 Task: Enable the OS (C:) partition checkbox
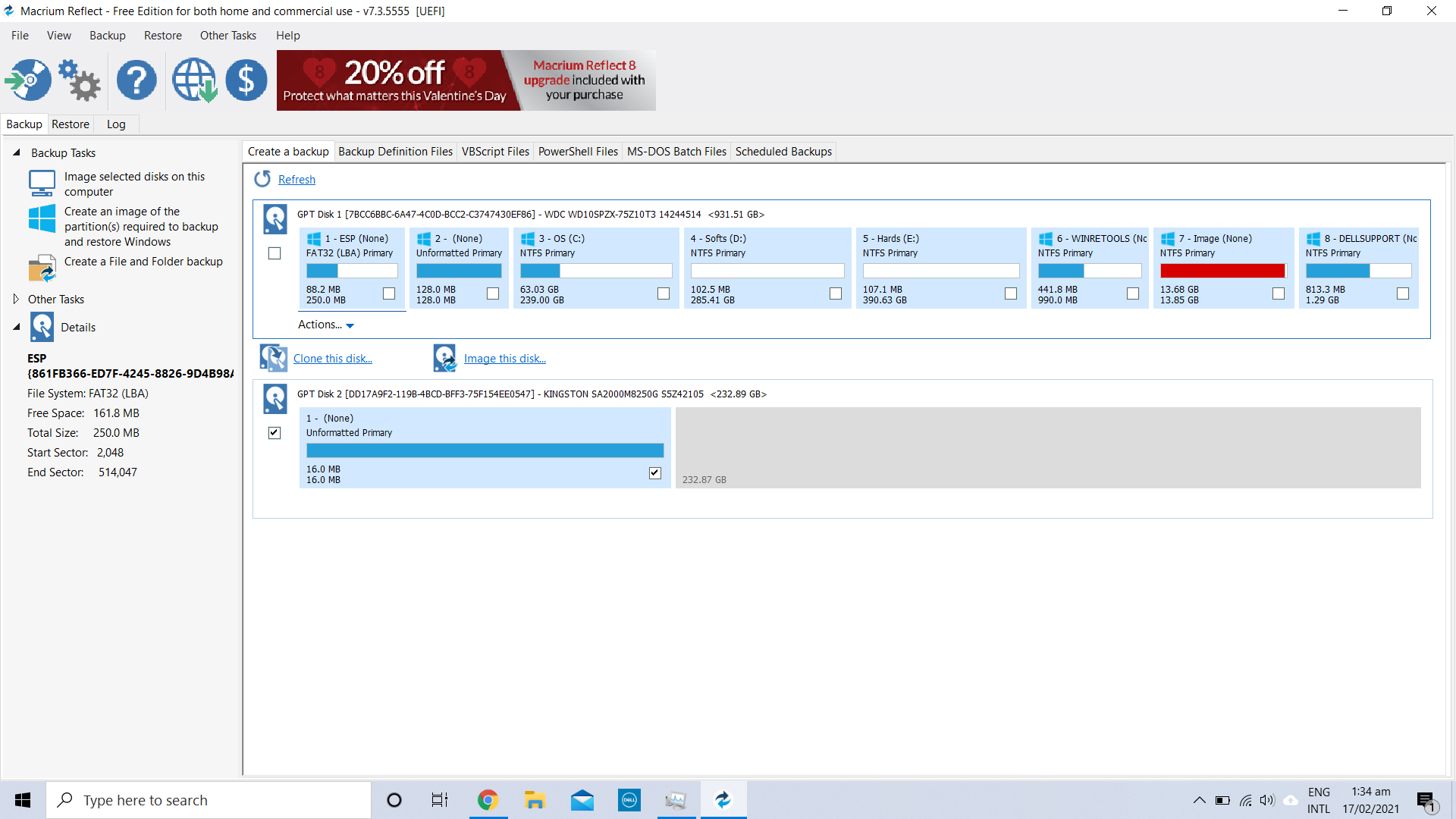point(663,293)
